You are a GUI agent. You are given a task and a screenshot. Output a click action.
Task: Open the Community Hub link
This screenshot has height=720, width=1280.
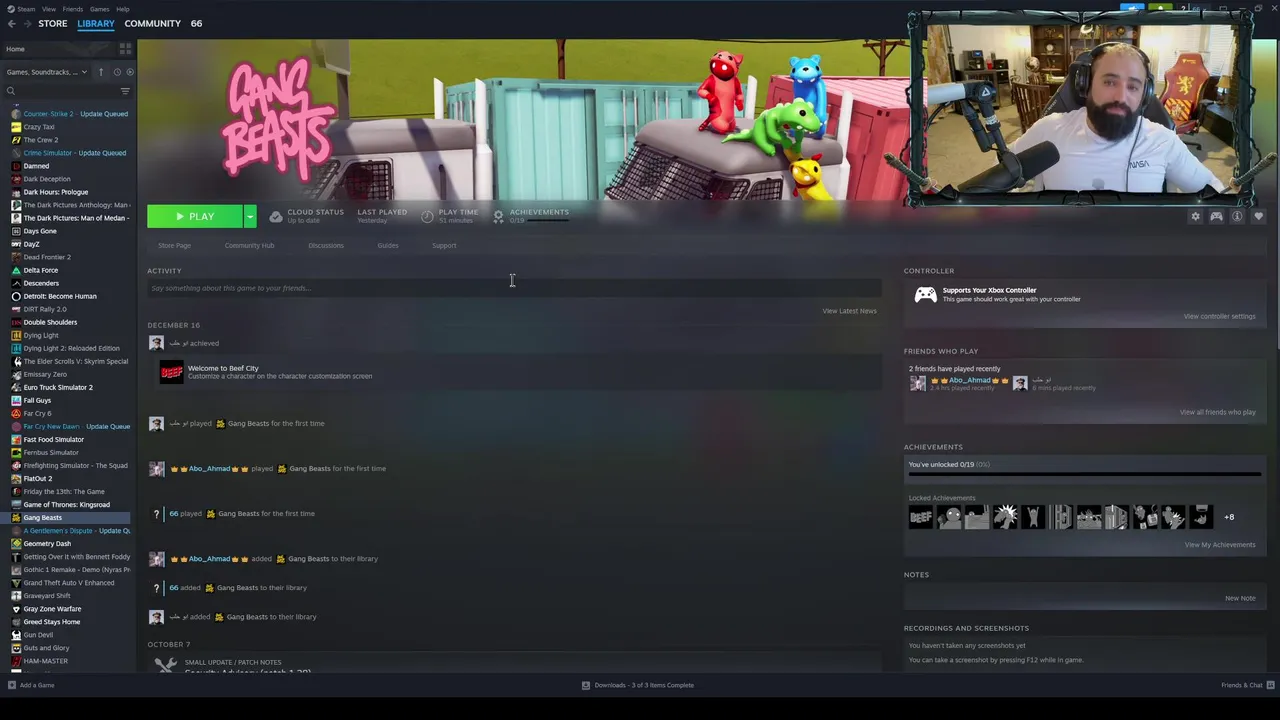coord(249,245)
